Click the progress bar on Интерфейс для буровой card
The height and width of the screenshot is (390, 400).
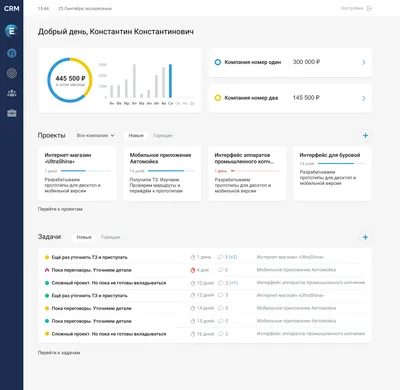341,163
